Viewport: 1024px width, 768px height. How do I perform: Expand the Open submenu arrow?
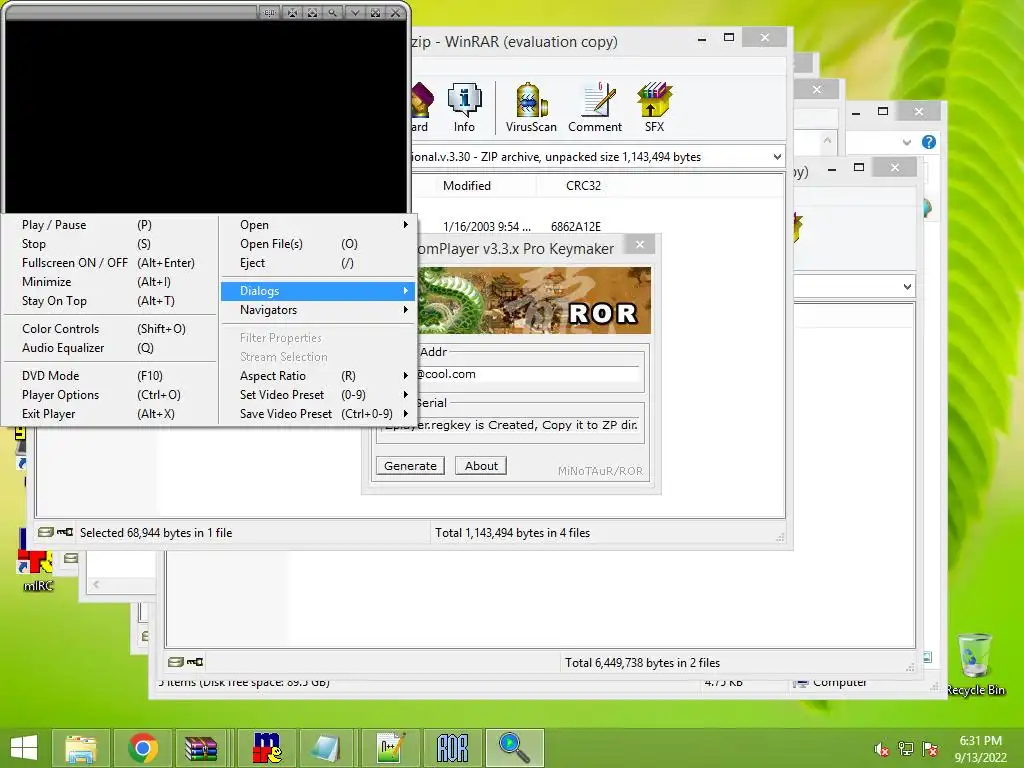pyautogui.click(x=406, y=225)
